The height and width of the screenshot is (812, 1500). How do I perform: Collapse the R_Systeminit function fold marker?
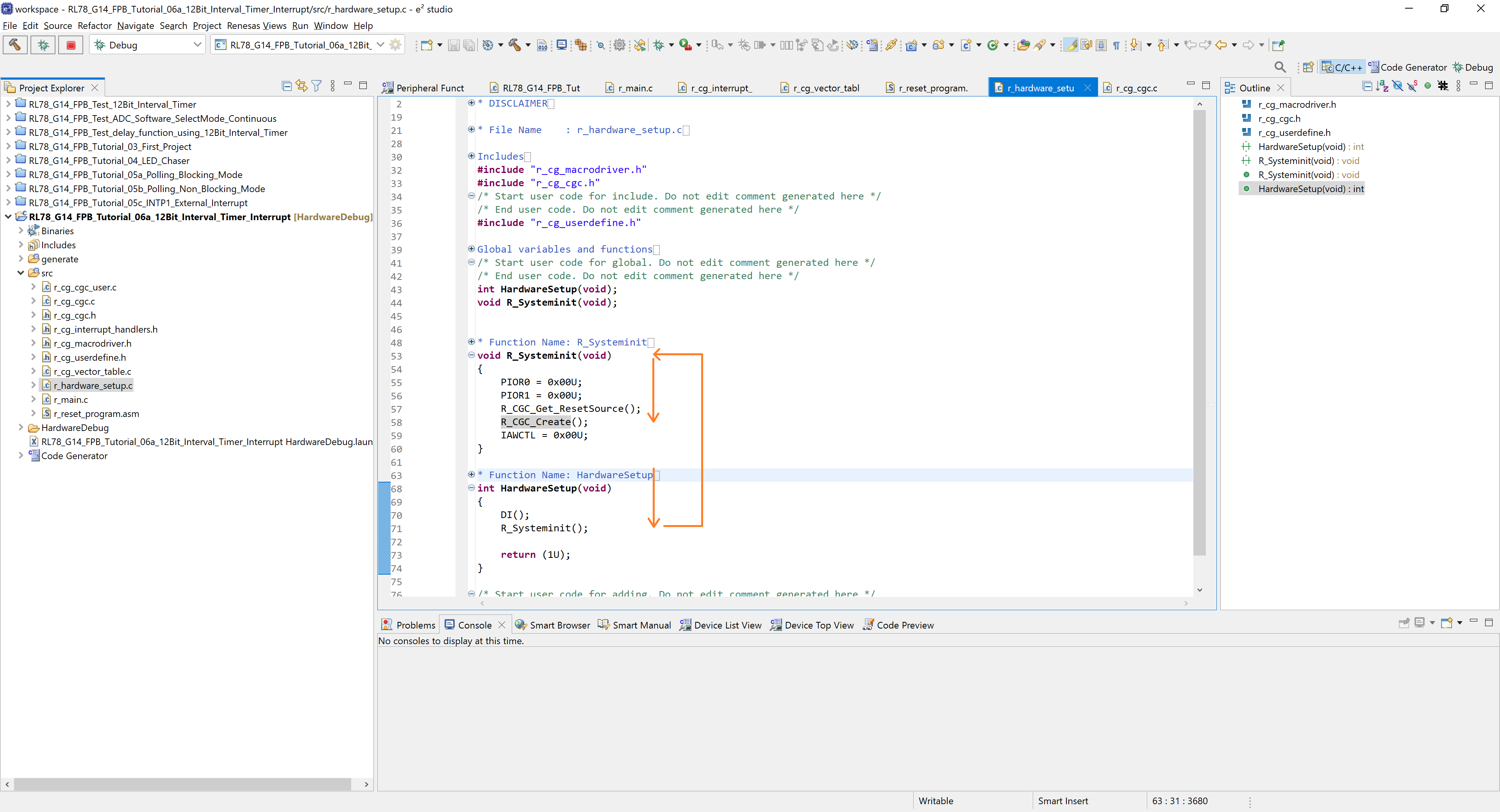pyautogui.click(x=471, y=355)
